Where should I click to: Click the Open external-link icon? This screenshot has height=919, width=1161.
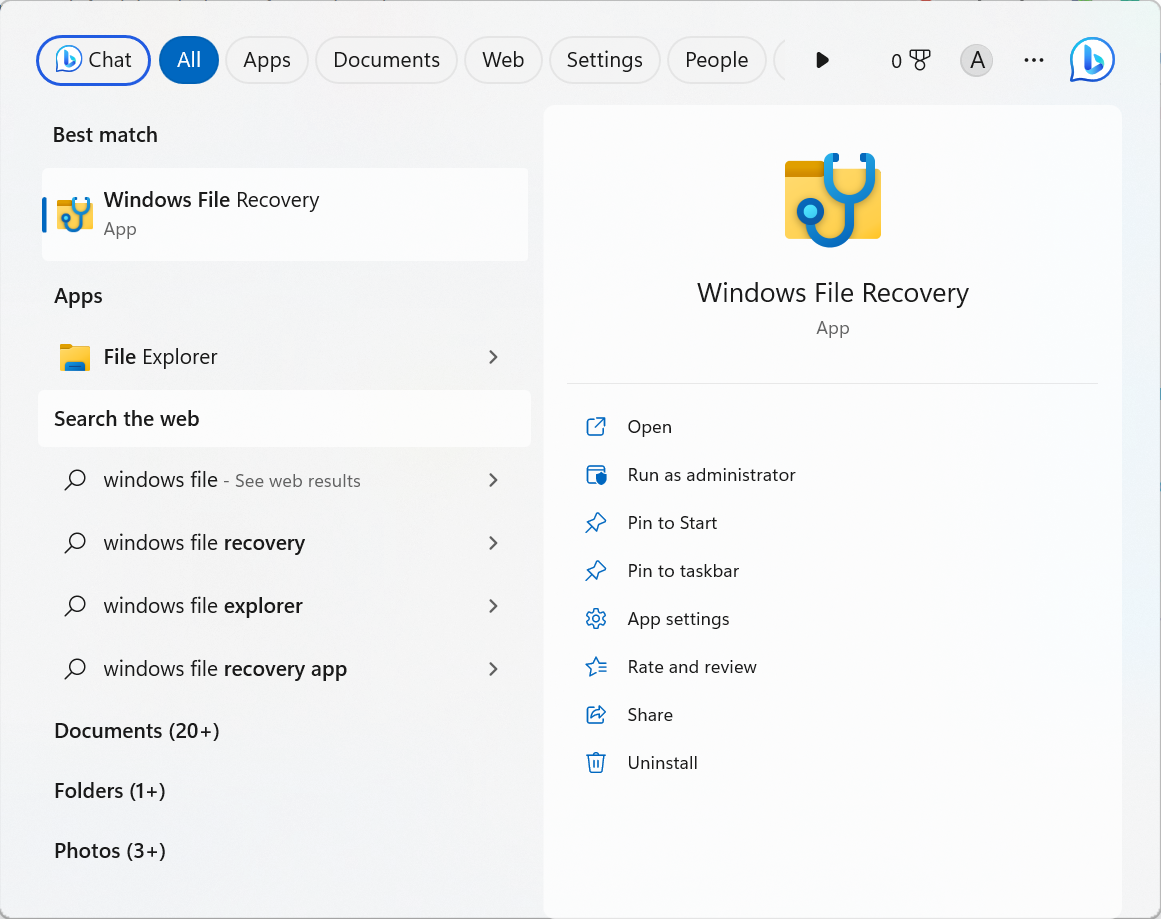click(x=596, y=427)
